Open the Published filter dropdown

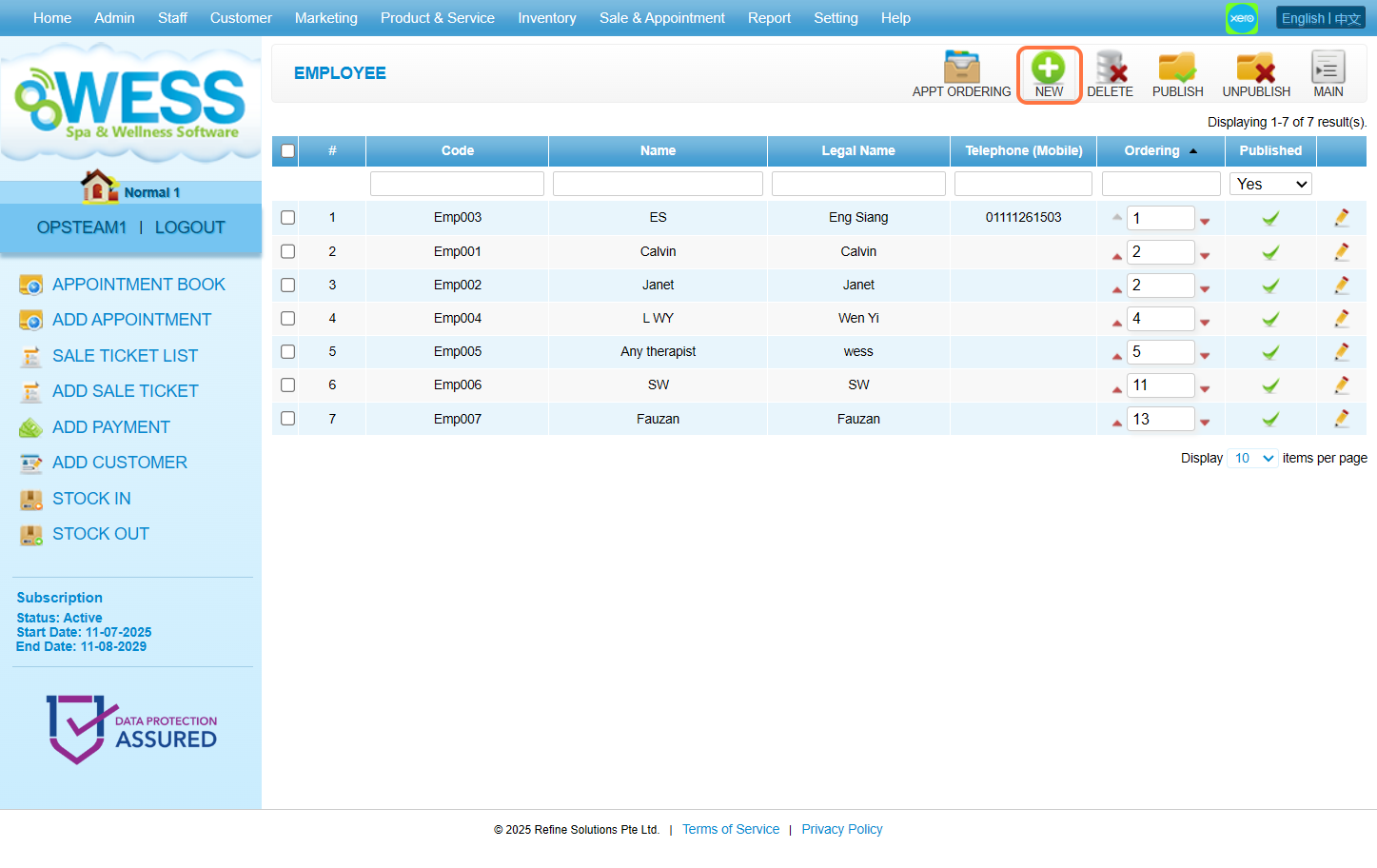1269,184
